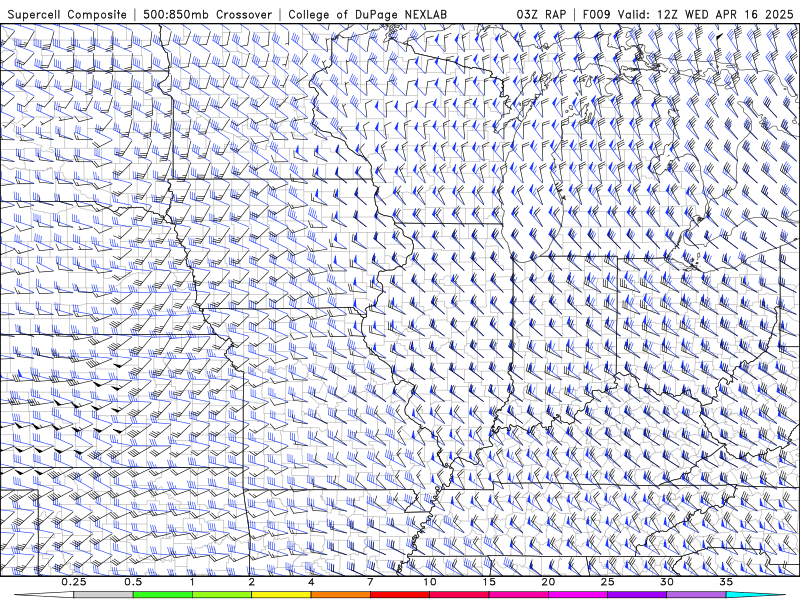Click the '0.5' legend value
Image resolution: width=800 pixels, height=600 pixels.
coord(133,582)
